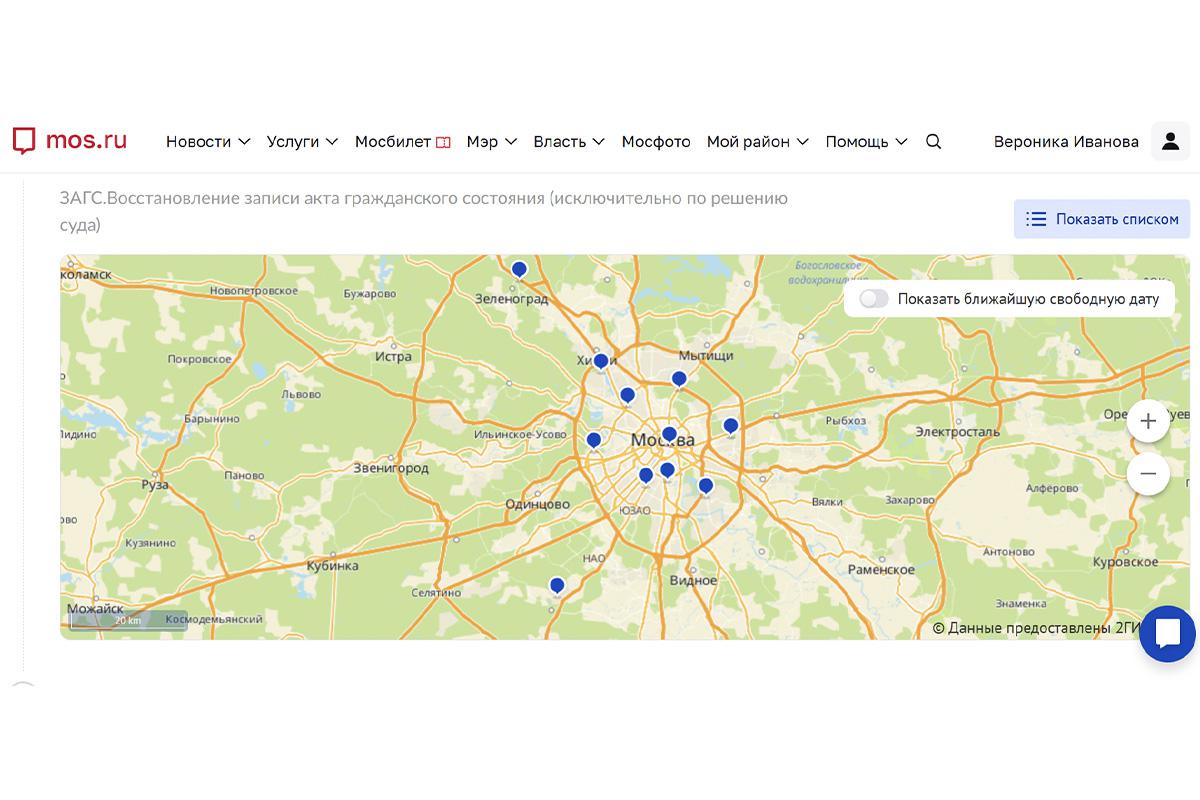
Task: Toggle show nearest free date switch
Action: point(873,299)
